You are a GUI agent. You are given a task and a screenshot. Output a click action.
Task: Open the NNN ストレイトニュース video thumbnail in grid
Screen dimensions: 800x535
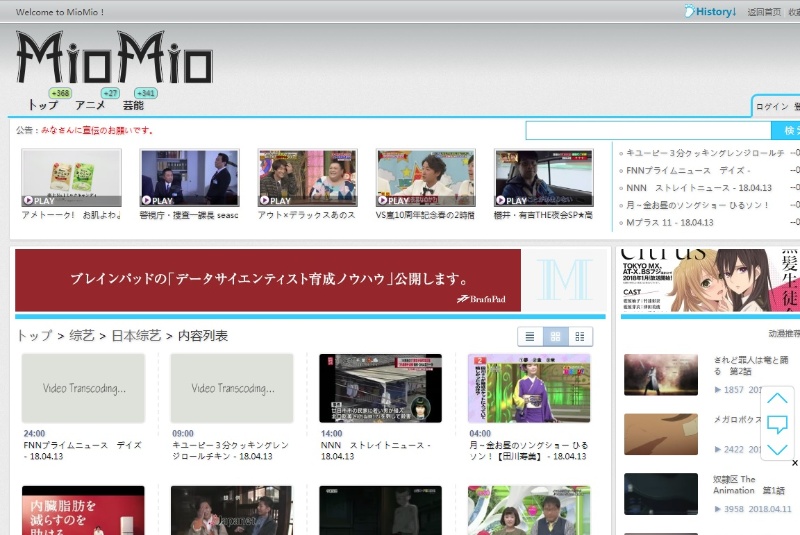coord(380,388)
